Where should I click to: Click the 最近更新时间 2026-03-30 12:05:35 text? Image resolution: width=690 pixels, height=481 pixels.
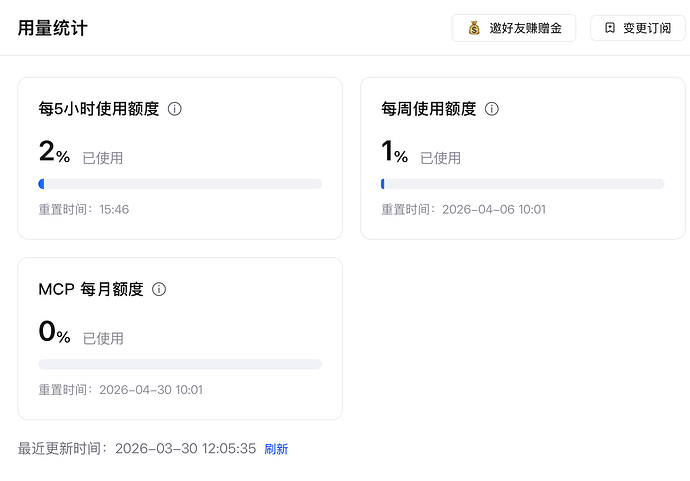click(x=137, y=448)
